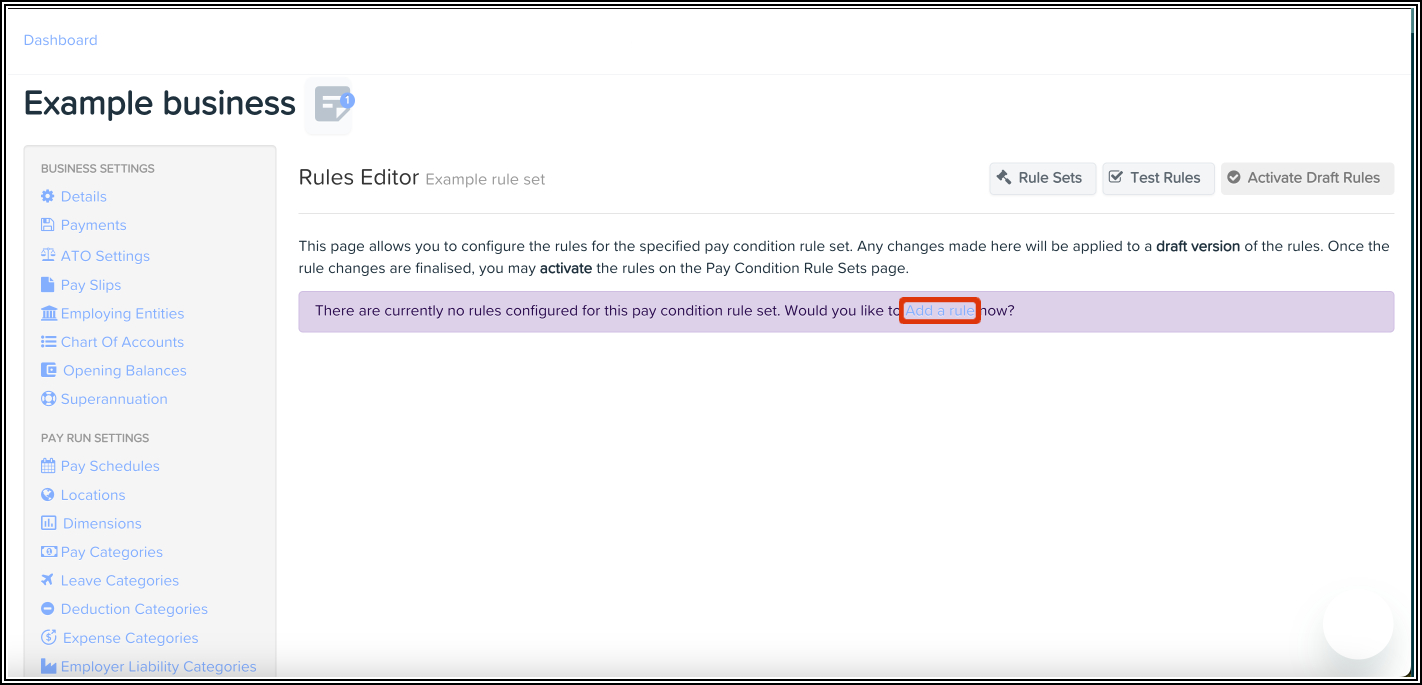Select the Expense Categories clock icon
The image size is (1422, 685).
(48, 637)
